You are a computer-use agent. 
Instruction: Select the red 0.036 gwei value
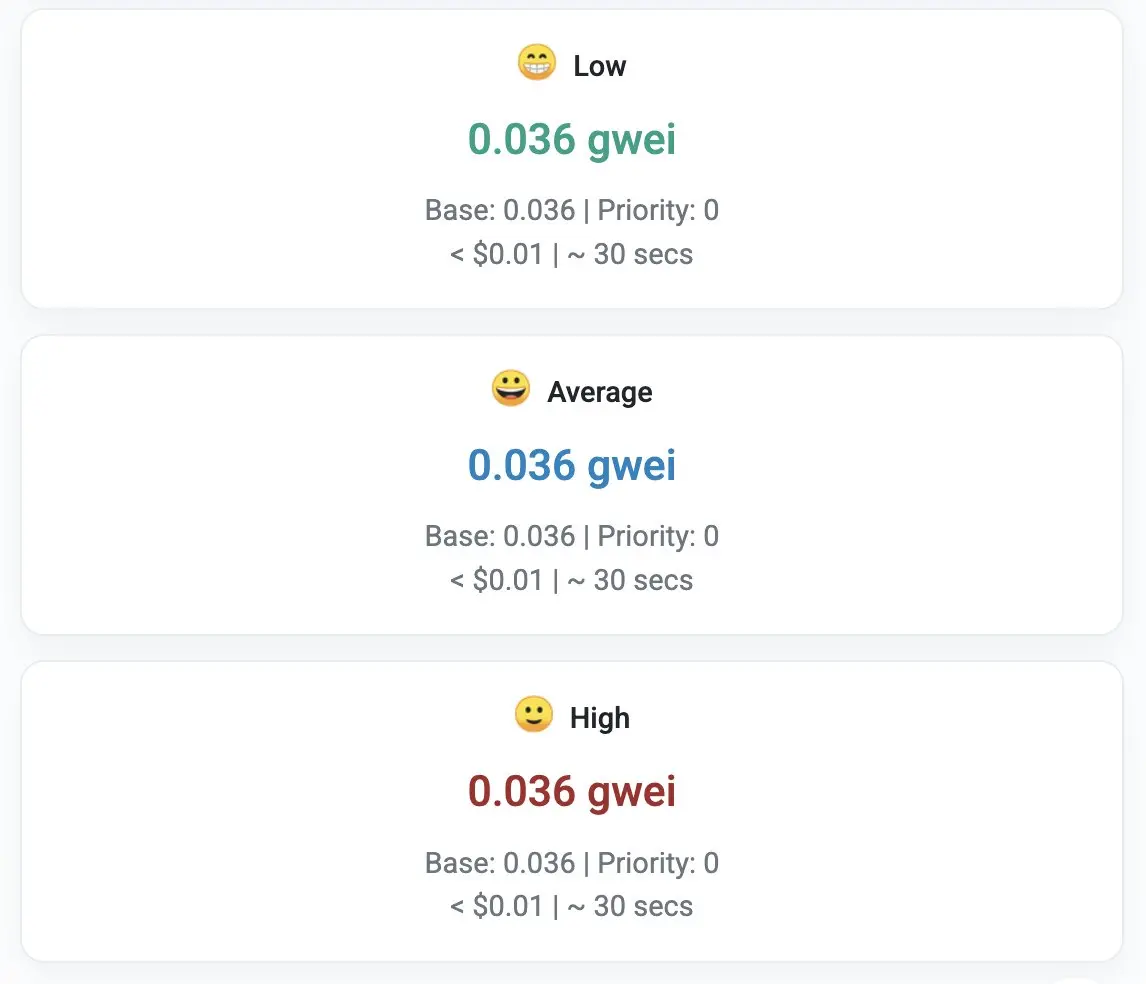pyautogui.click(x=572, y=792)
